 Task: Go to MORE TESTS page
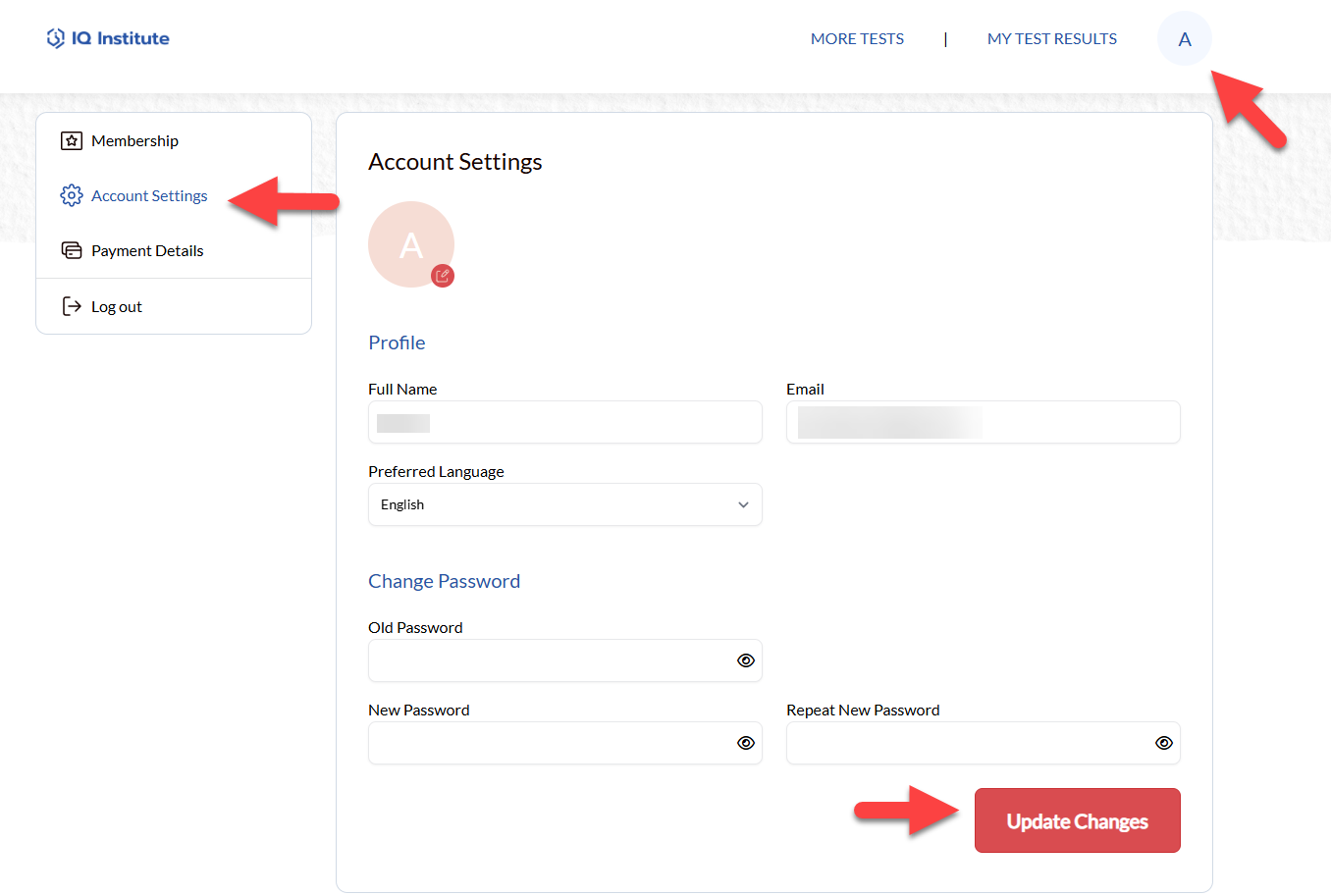click(857, 39)
